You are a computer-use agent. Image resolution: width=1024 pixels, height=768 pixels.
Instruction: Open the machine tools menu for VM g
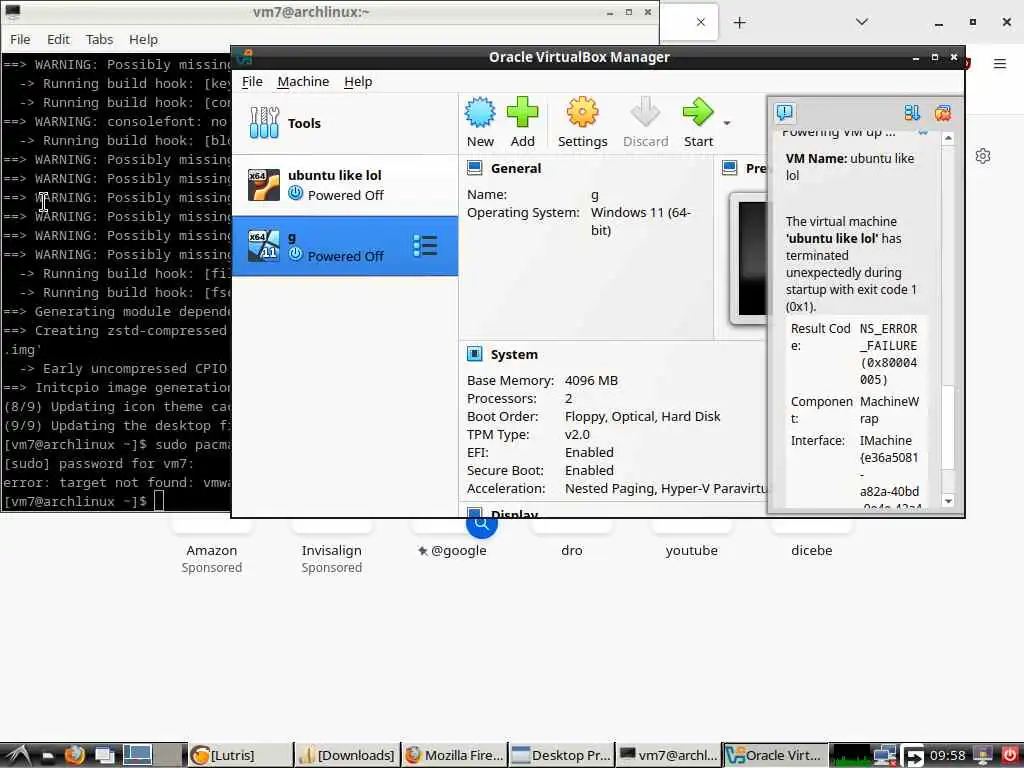(425, 246)
